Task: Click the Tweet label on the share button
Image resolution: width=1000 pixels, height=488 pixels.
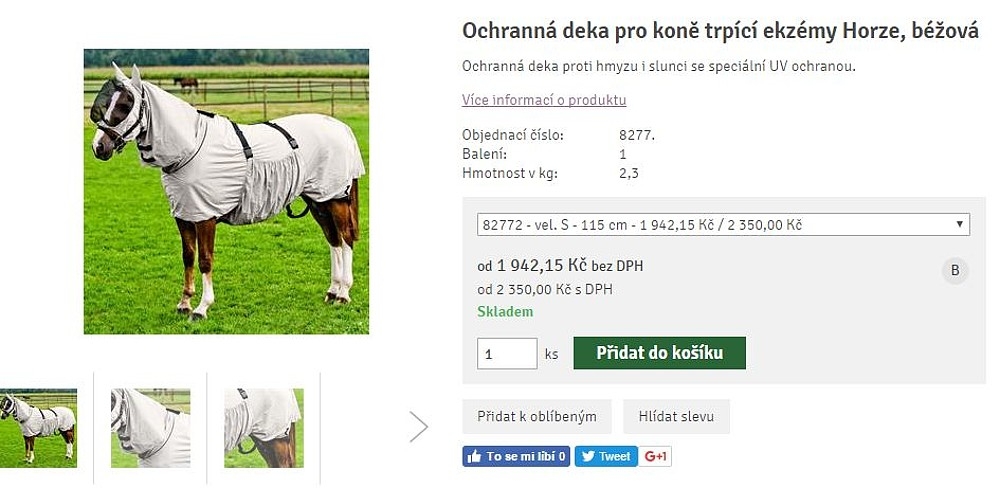Action: pyautogui.click(x=614, y=456)
